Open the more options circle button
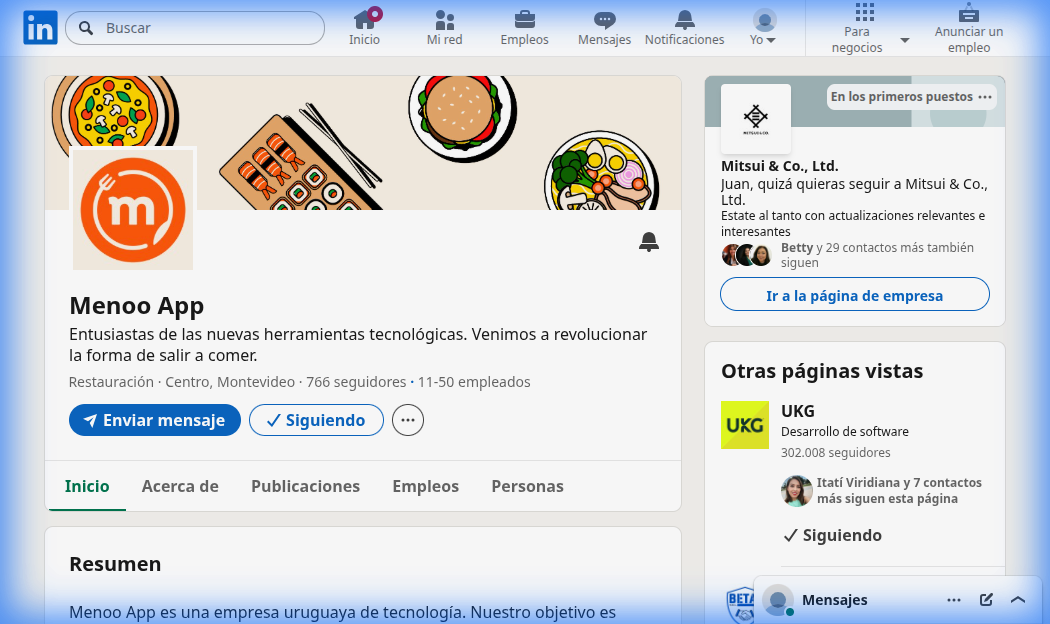The image size is (1050, 624). click(x=408, y=420)
